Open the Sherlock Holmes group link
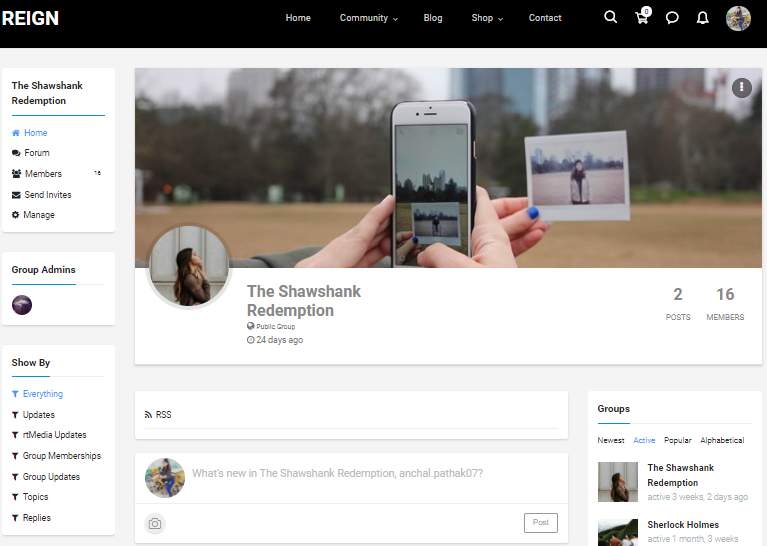Screen dimensions: 767x546 click(x=683, y=524)
